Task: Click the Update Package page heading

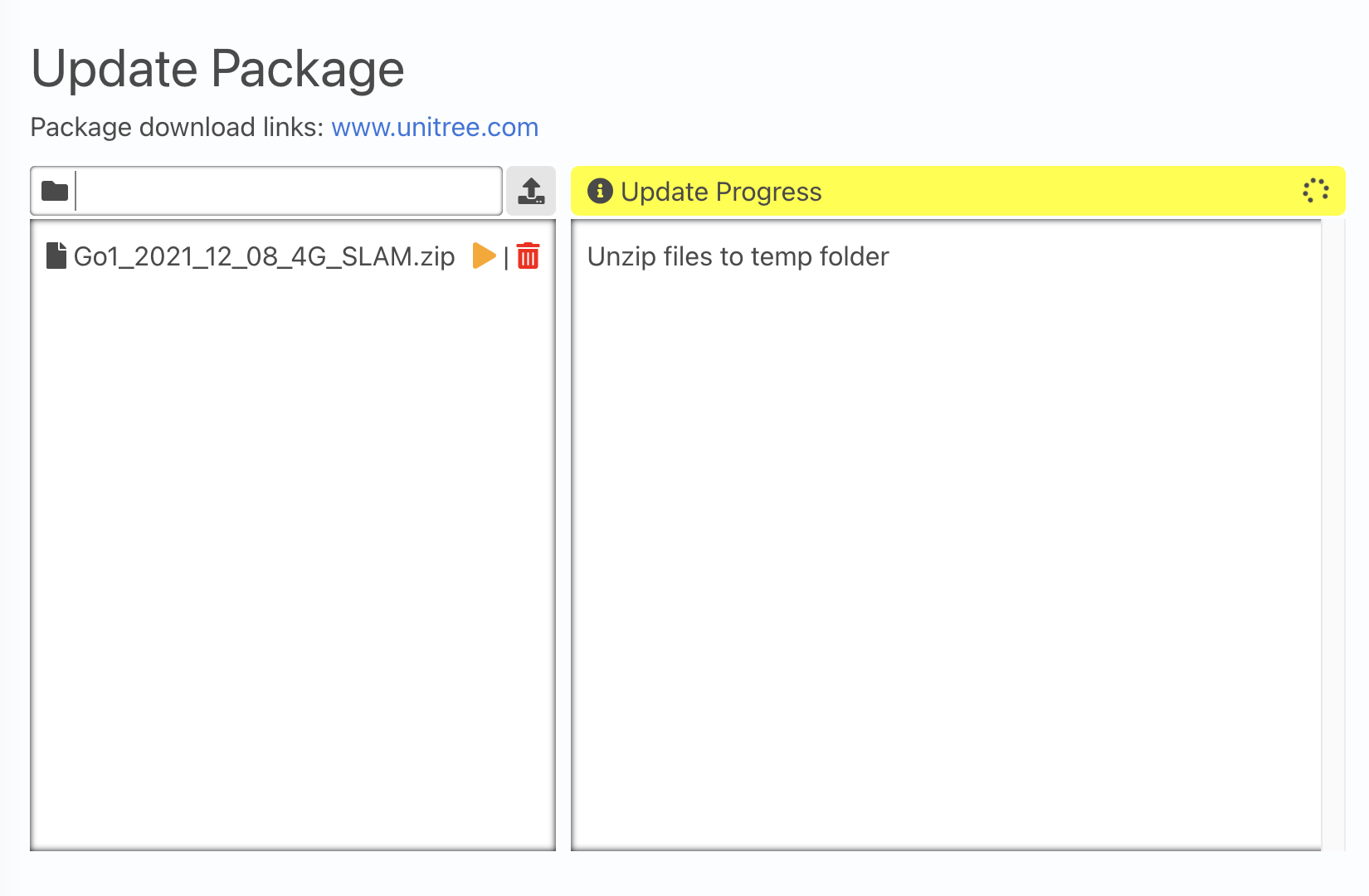Action: pyautogui.click(x=217, y=68)
